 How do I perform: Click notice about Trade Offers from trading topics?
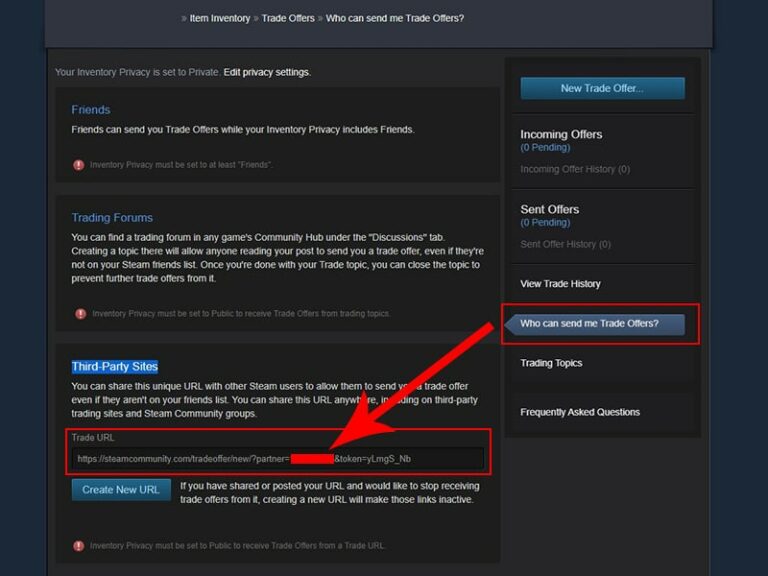241,313
